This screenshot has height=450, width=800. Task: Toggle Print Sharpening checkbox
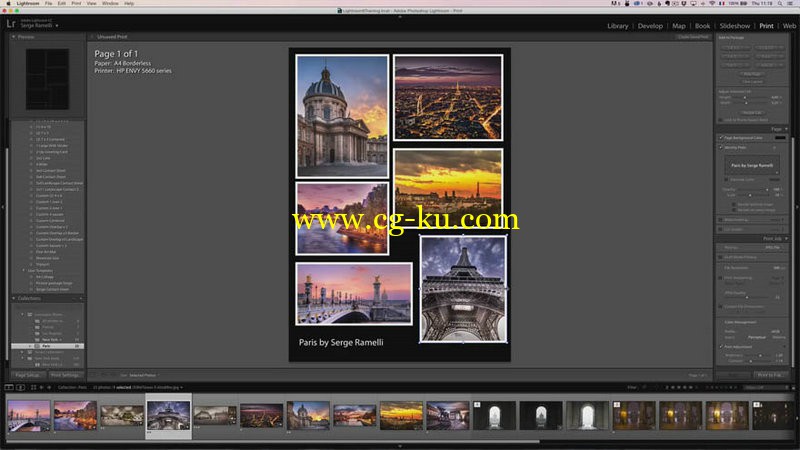(x=721, y=278)
